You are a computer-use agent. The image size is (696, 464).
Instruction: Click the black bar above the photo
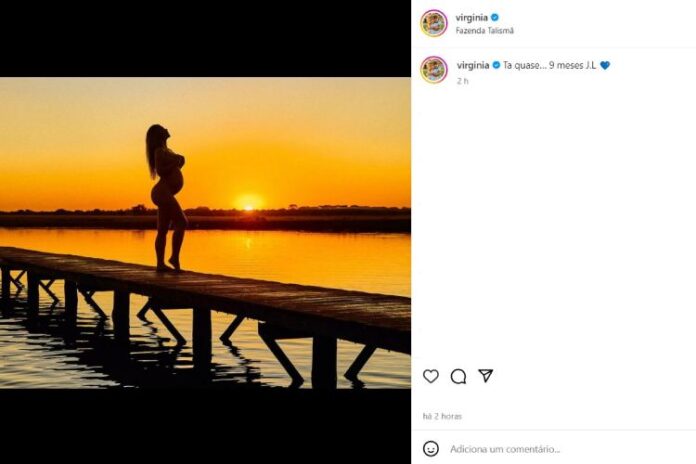click(205, 38)
